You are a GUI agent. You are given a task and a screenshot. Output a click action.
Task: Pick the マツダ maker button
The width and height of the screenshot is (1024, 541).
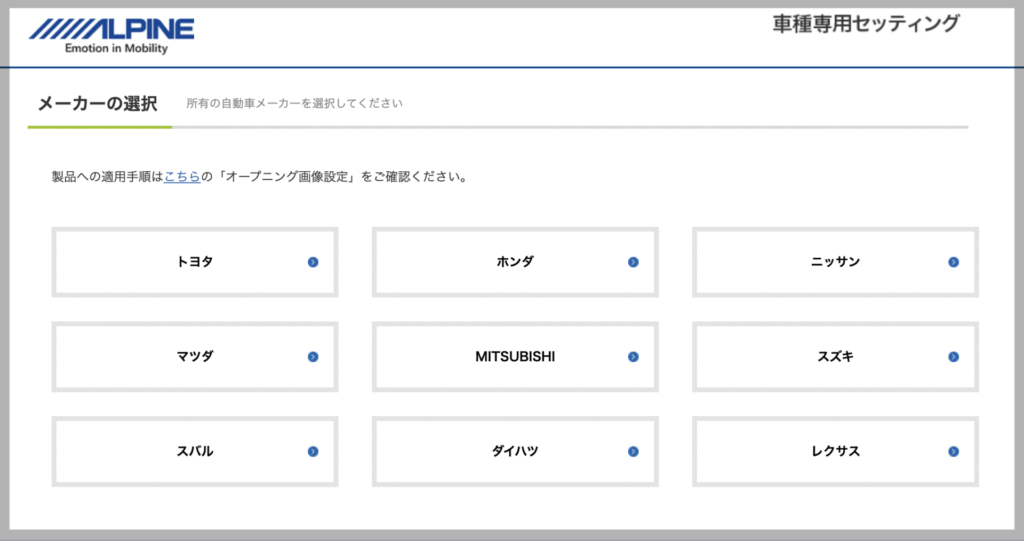[x=195, y=357]
